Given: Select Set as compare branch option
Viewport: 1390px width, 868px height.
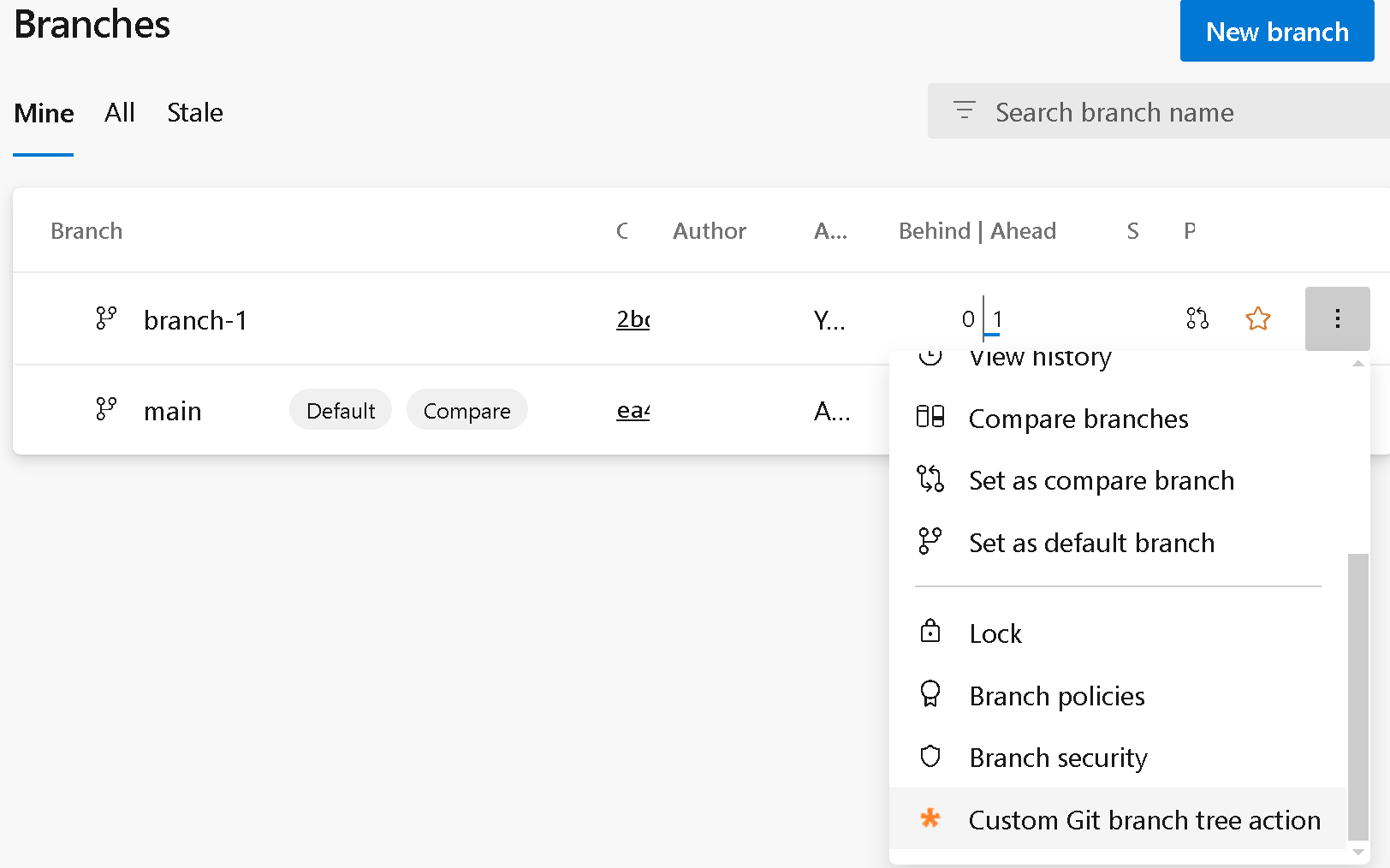Looking at the screenshot, I should pyautogui.click(x=1102, y=480).
